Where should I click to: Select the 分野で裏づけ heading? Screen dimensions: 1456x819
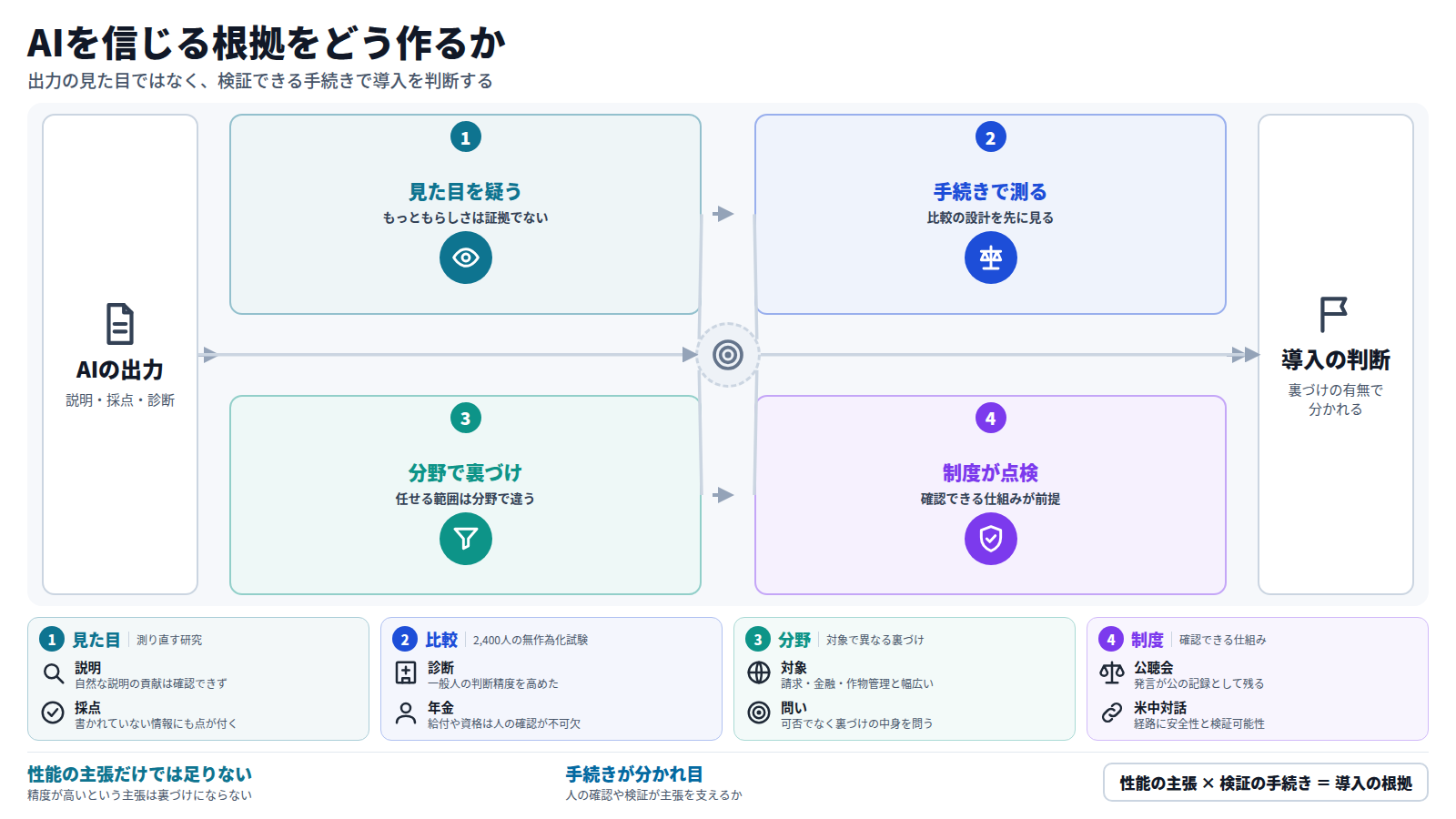465,473
